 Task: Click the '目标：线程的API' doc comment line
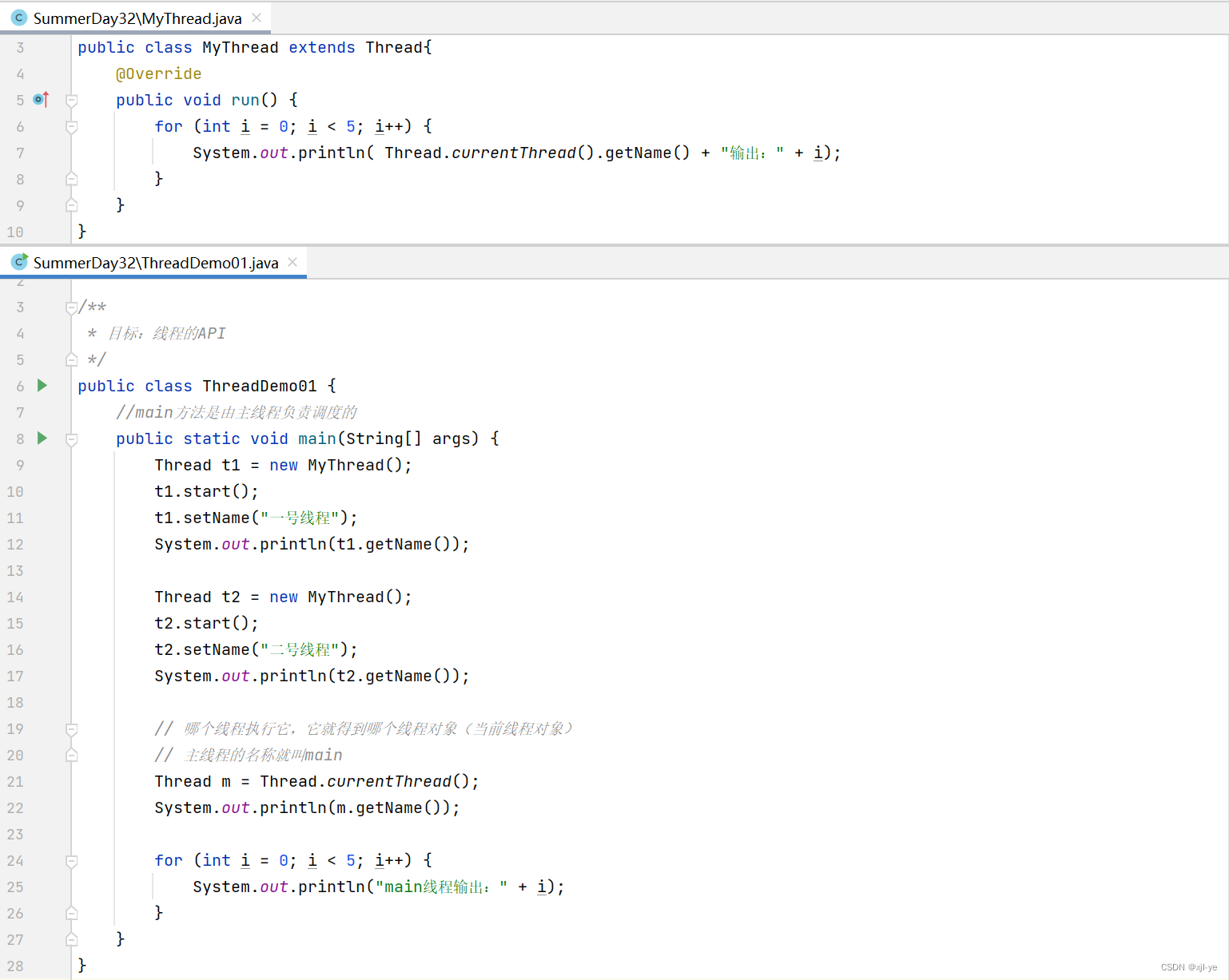(x=157, y=333)
